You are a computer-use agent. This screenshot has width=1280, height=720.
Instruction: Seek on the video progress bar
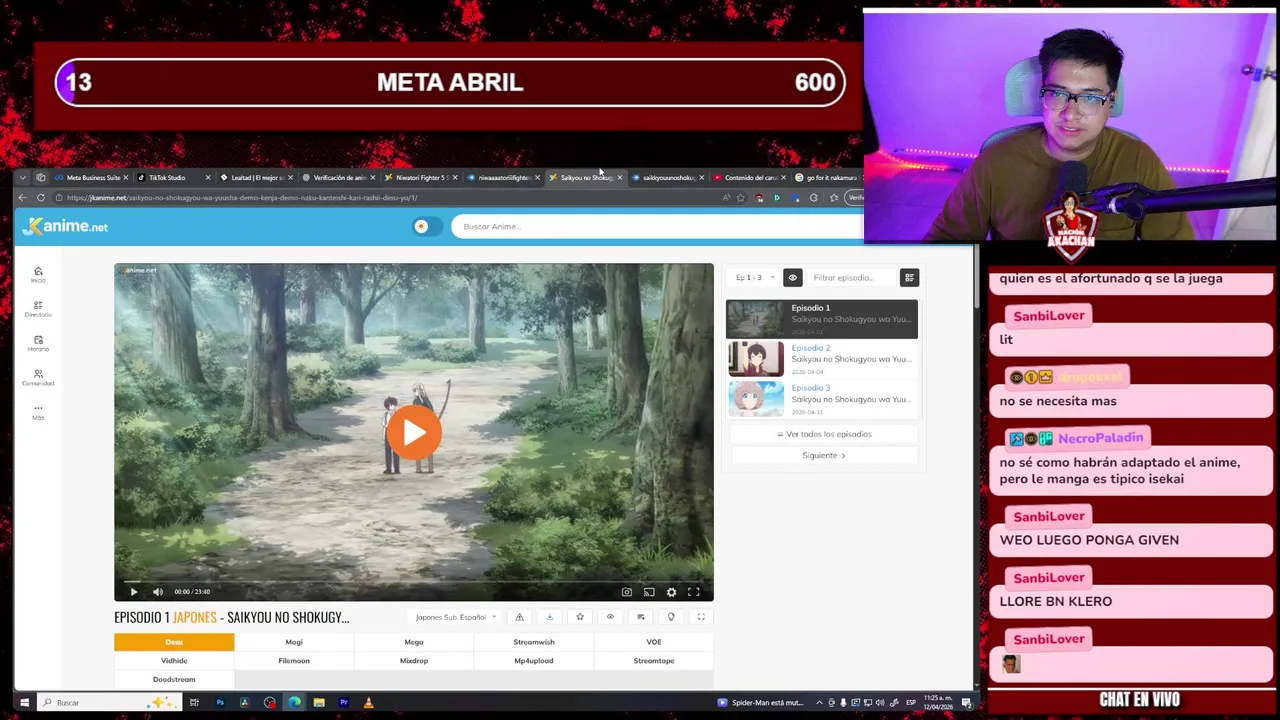[x=414, y=580]
